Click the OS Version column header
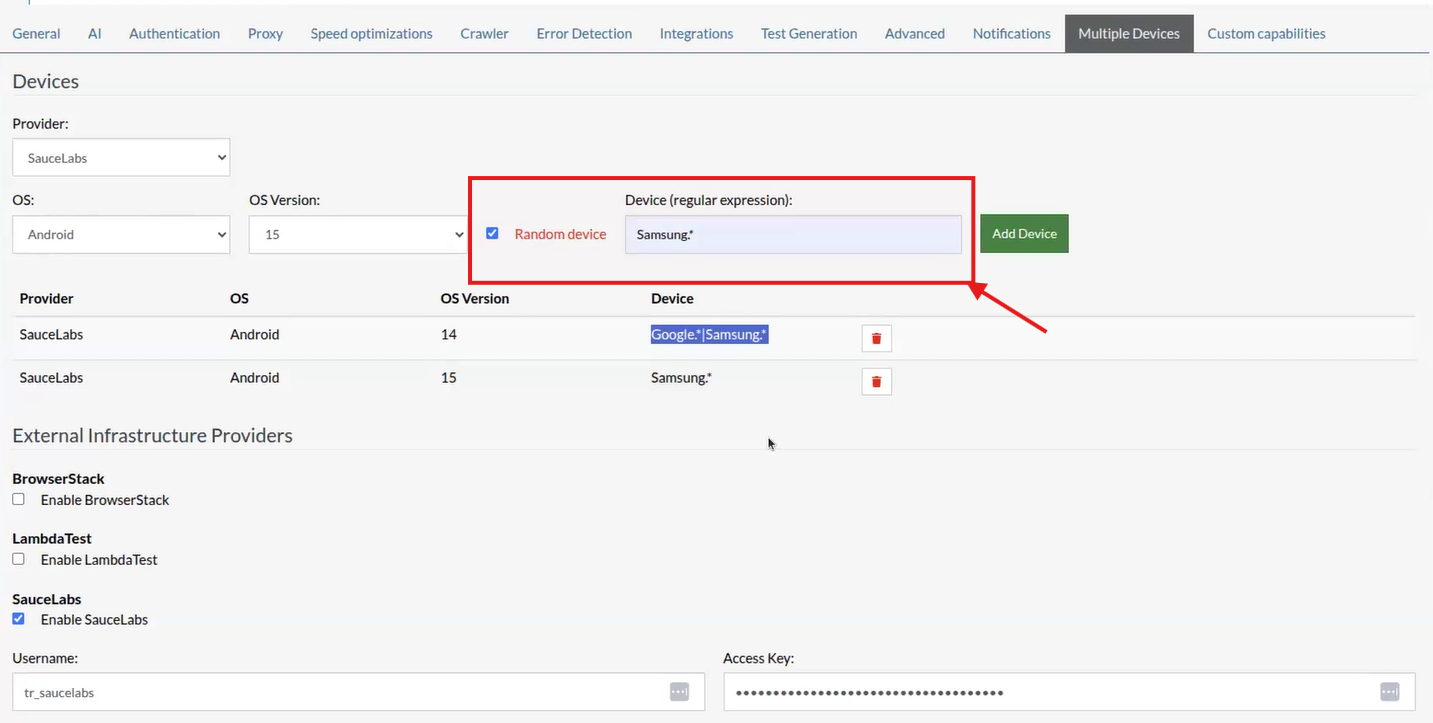 click(x=474, y=298)
